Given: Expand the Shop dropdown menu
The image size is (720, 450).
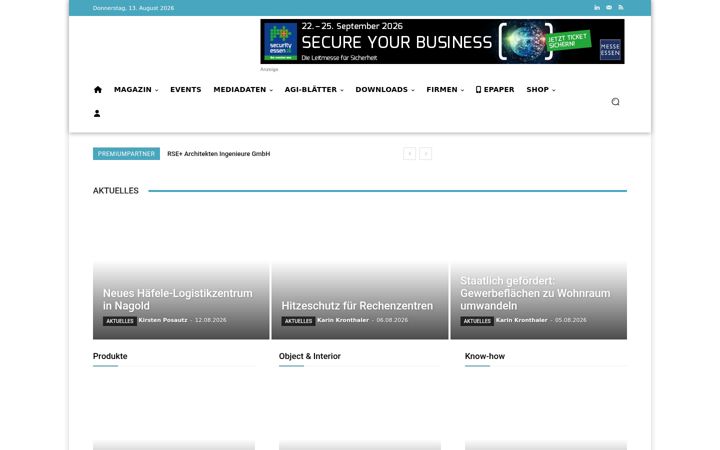Looking at the screenshot, I should click(x=541, y=90).
